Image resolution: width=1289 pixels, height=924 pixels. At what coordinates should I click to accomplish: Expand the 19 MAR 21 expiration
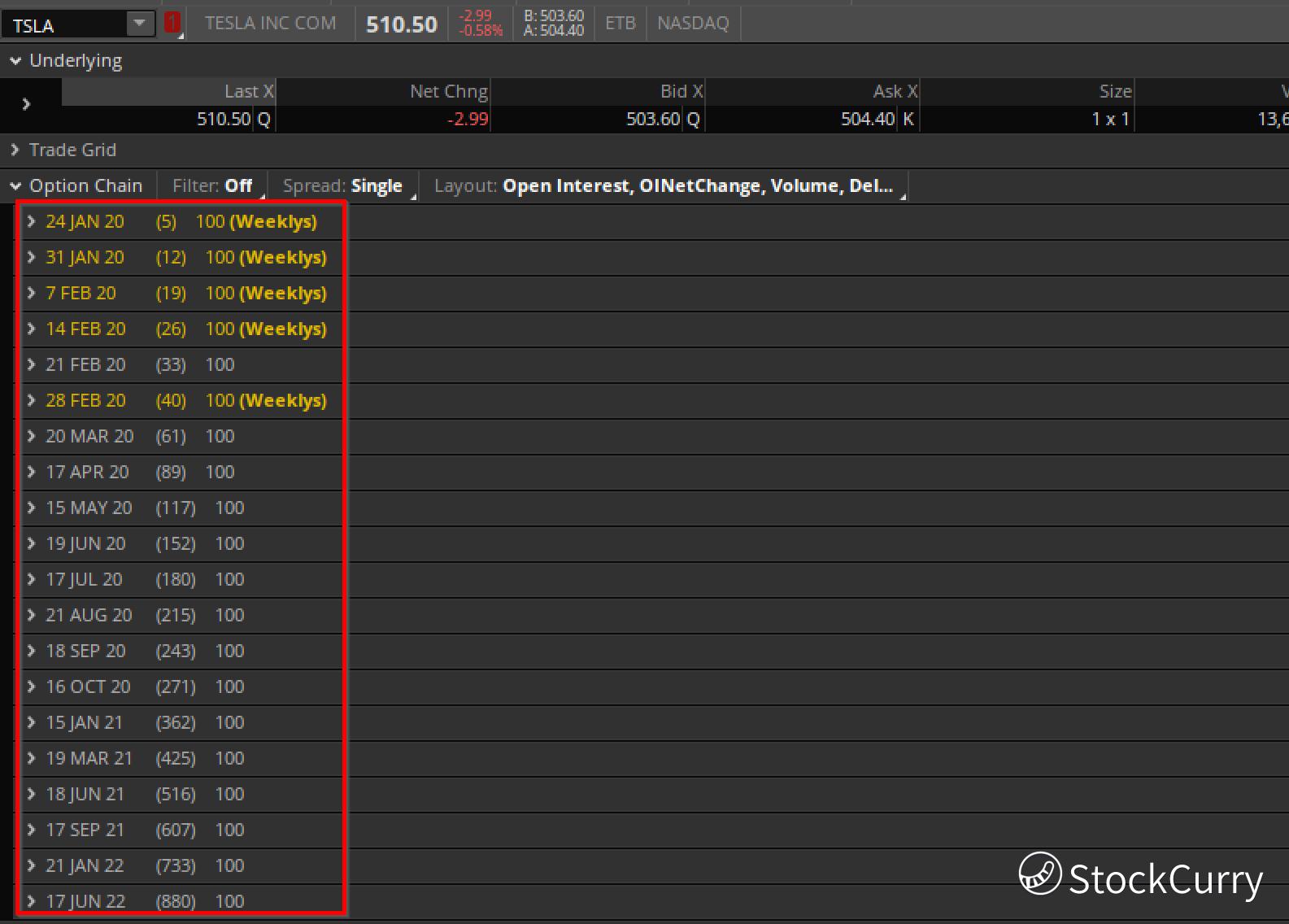(31, 758)
